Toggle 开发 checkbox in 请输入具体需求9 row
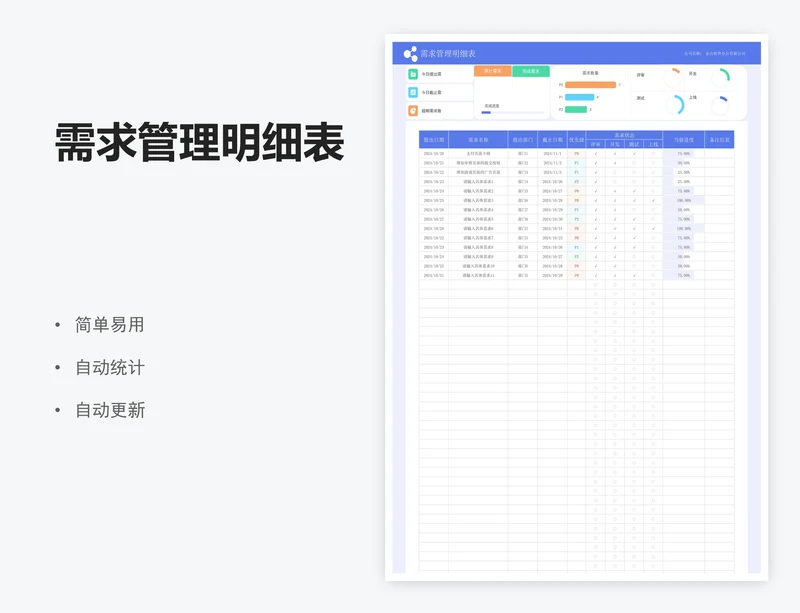The height and width of the screenshot is (613, 800). 615,257
